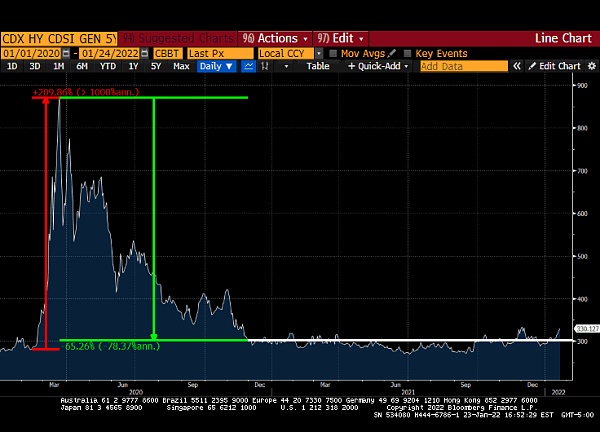The image size is (600, 432).
Task: Open the start date calendar picker
Action: [66, 53]
